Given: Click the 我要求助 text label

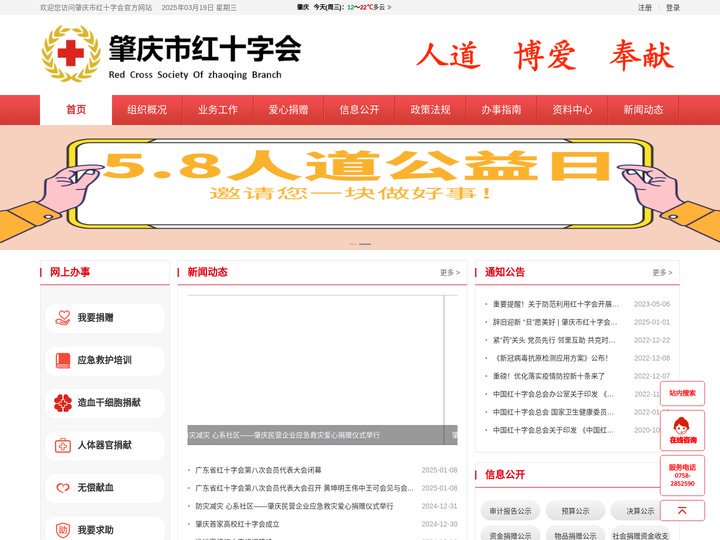Looking at the screenshot, I should pos(95,530).
